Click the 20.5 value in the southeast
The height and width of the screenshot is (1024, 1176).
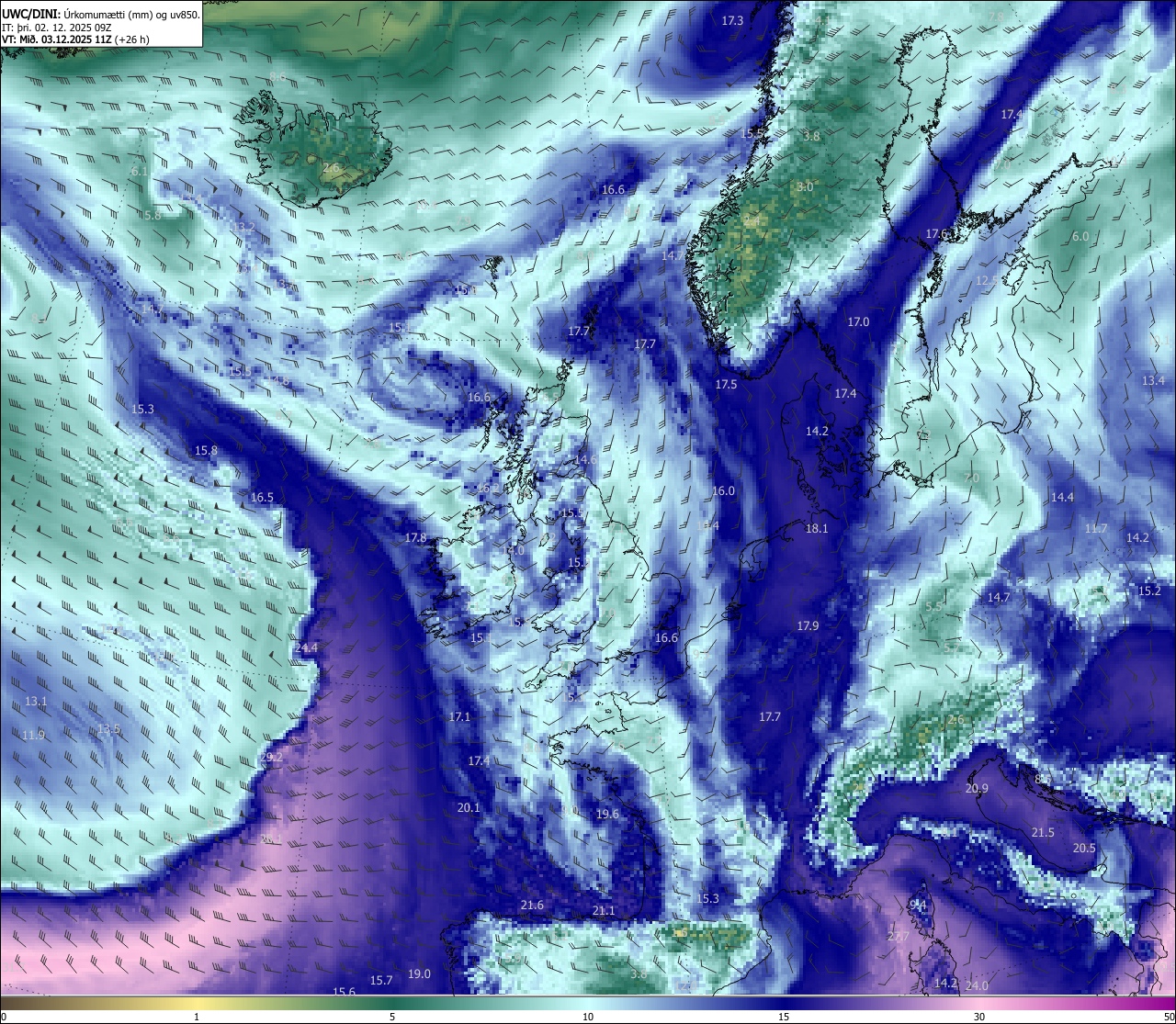click(1085, 848)
